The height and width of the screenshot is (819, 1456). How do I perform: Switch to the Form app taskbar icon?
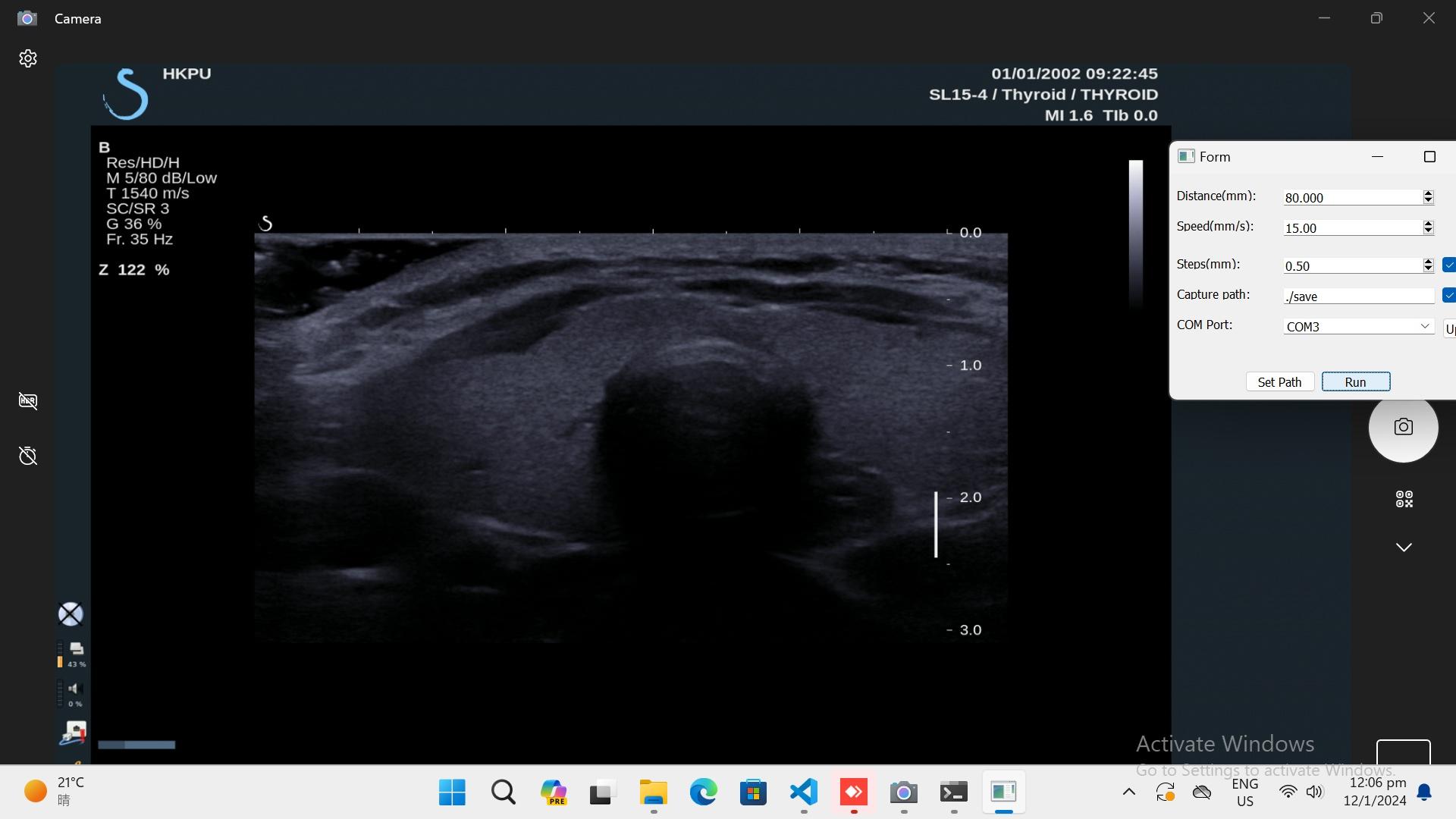click(1004, 792)
